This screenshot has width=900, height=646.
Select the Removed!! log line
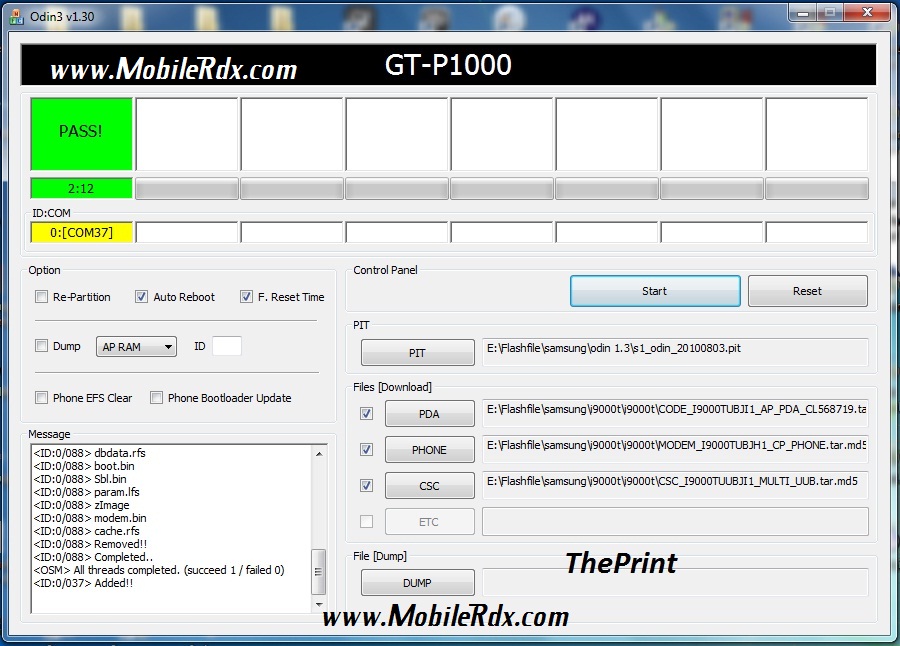pos(90,544)
